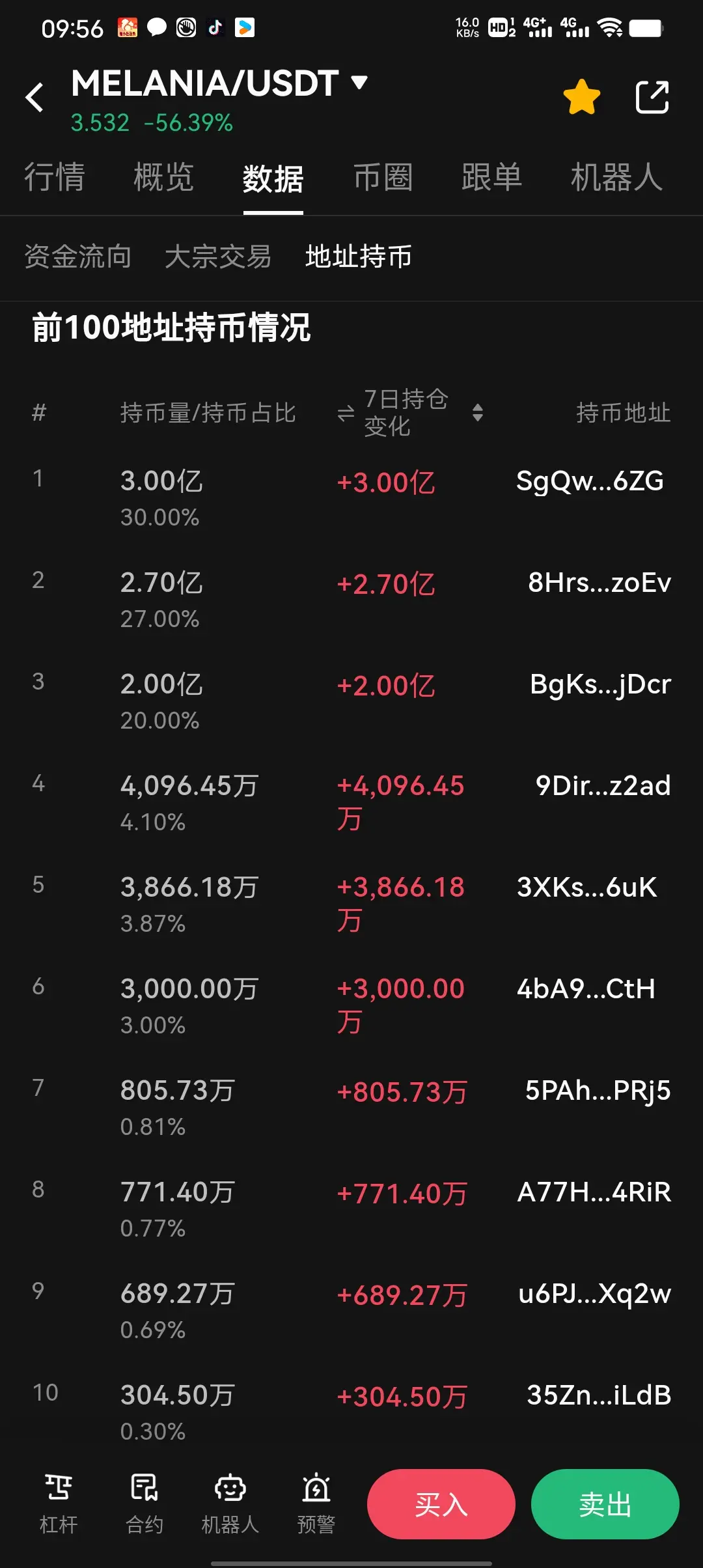This screenshot has width=703, height=1568.
Task: Select the 资金流向 sub-tab
Action: (77, 257)
